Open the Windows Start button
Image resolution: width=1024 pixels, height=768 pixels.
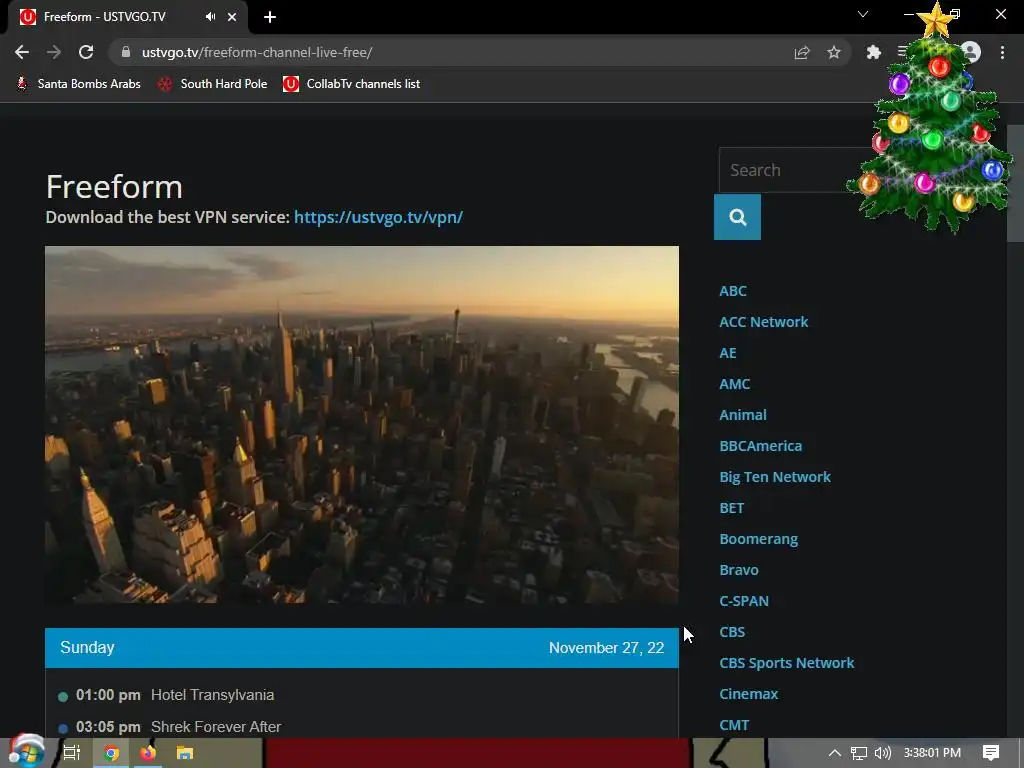pos(26,752)
